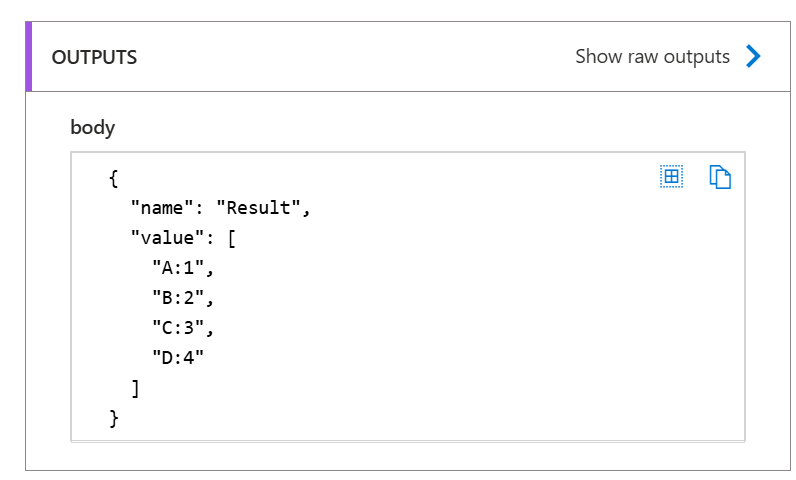Click the closing curly brace of JSON

pos(114,418)
